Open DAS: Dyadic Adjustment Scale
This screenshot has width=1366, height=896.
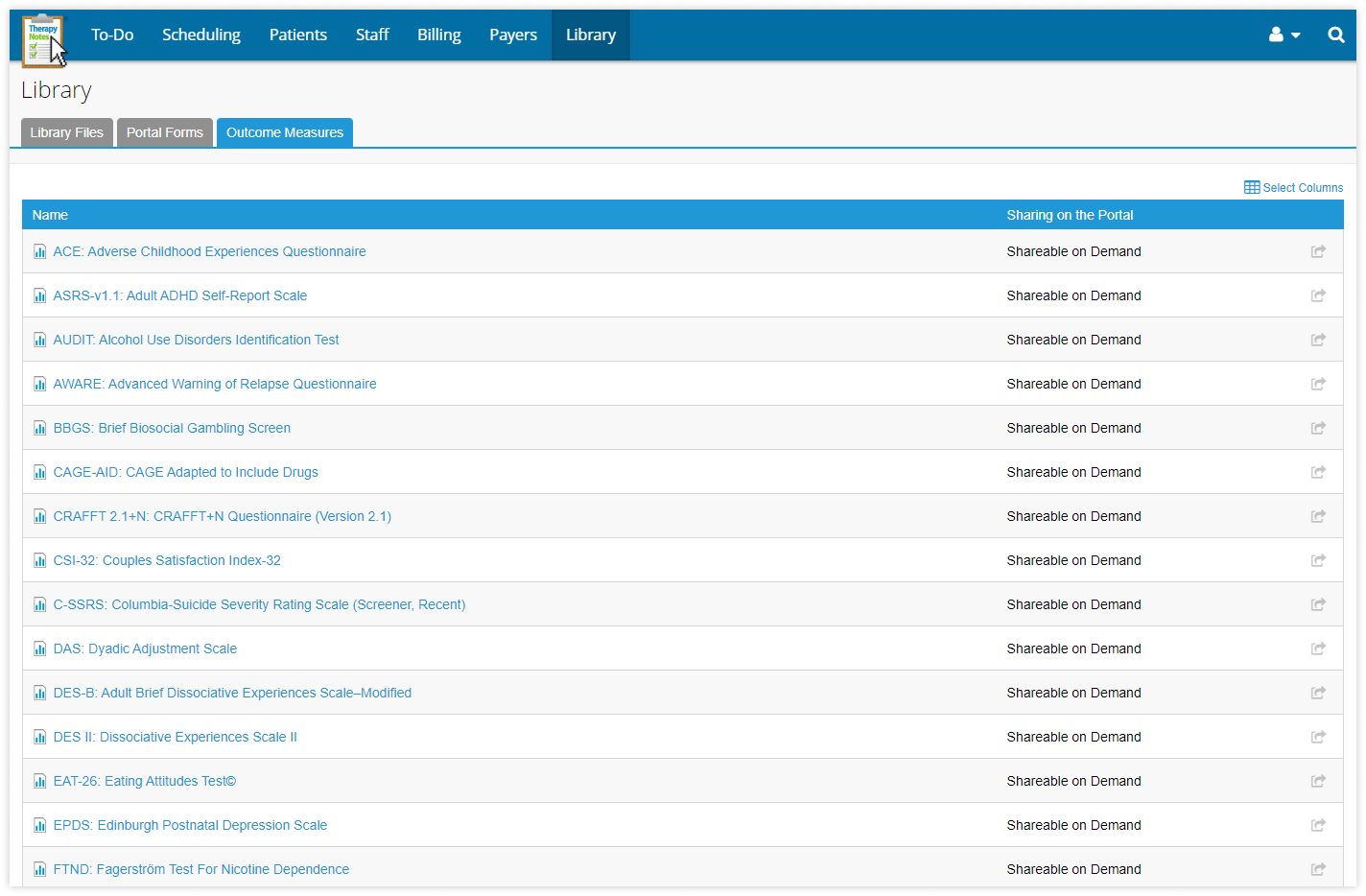click(x=145, y=648)
